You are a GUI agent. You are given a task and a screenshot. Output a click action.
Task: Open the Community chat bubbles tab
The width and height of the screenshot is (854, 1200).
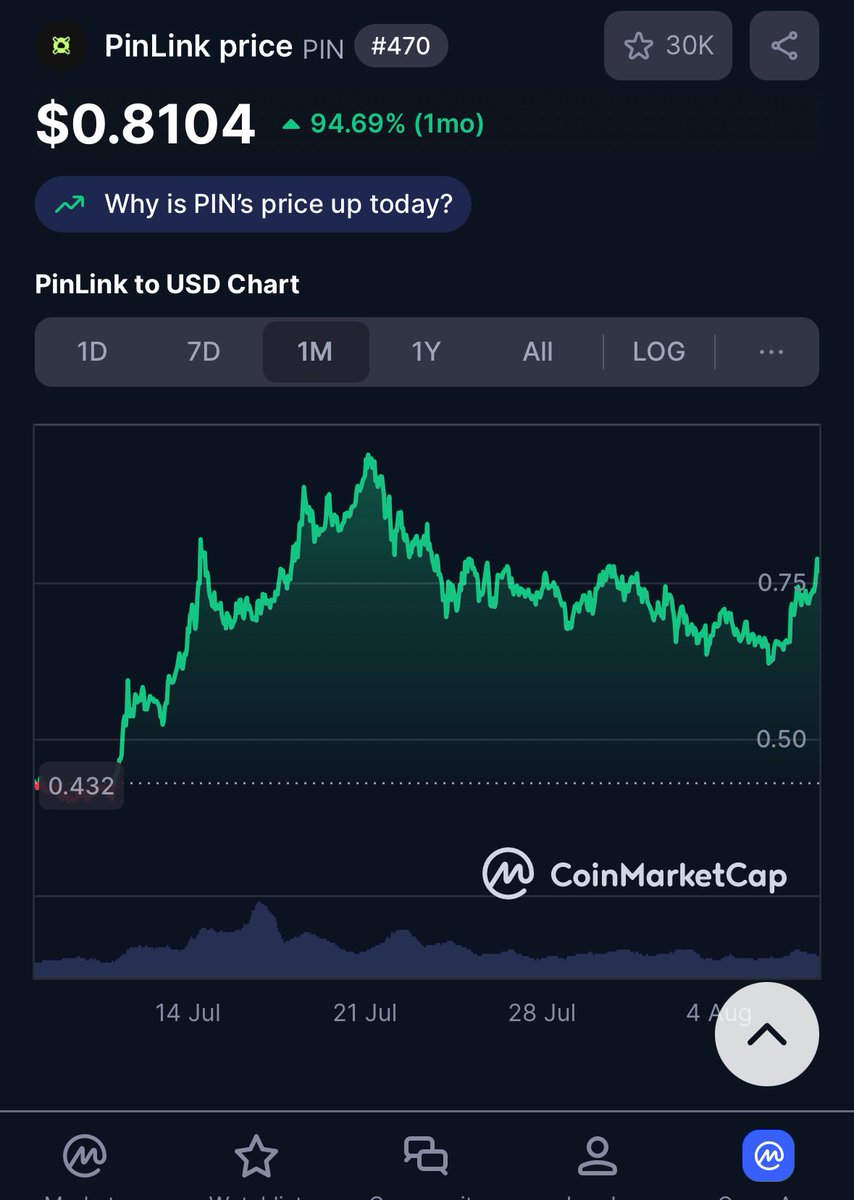click(426, 1156)
